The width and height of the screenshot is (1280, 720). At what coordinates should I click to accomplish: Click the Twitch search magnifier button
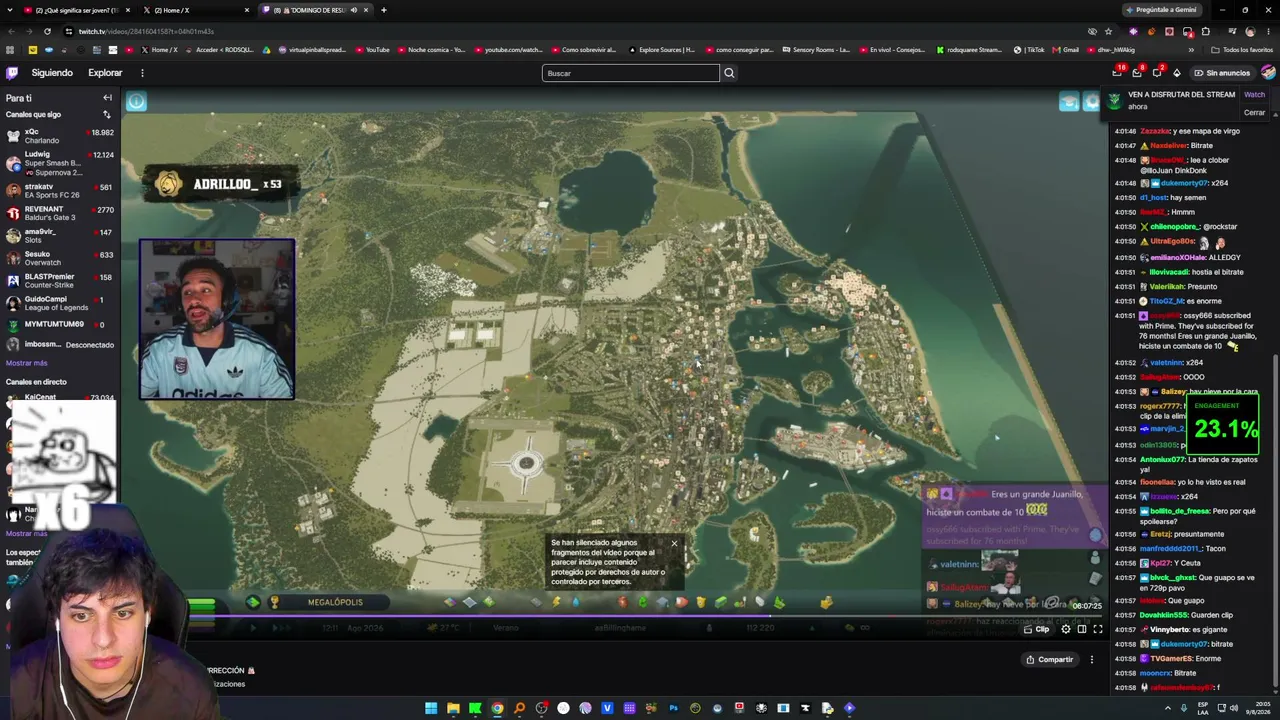click(729, 73)
